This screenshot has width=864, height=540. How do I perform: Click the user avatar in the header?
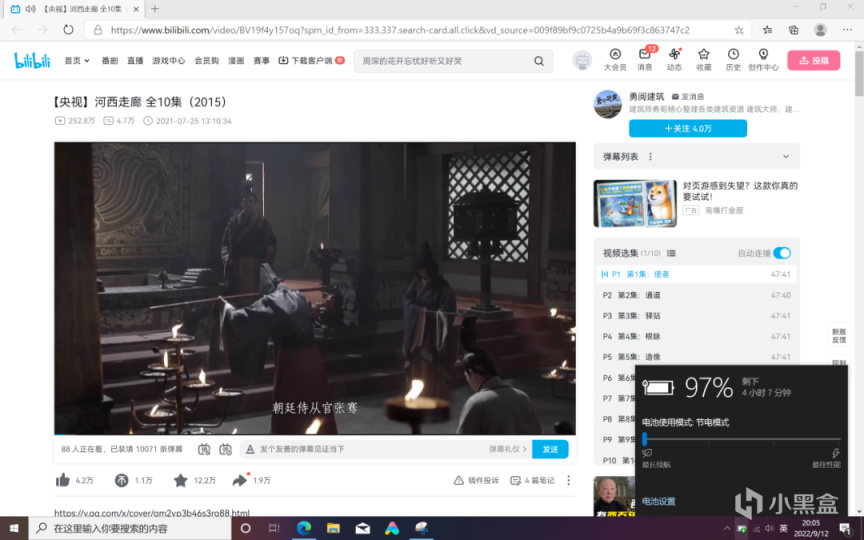[582, 60]
